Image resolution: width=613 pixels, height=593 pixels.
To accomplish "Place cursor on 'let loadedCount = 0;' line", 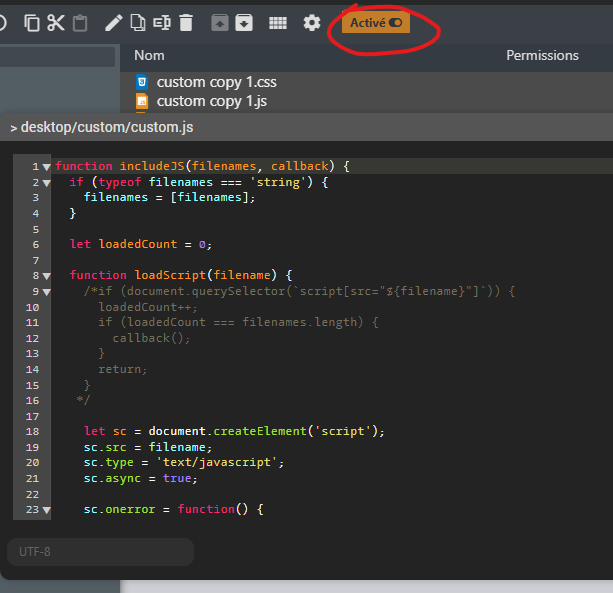I will 141,244.
